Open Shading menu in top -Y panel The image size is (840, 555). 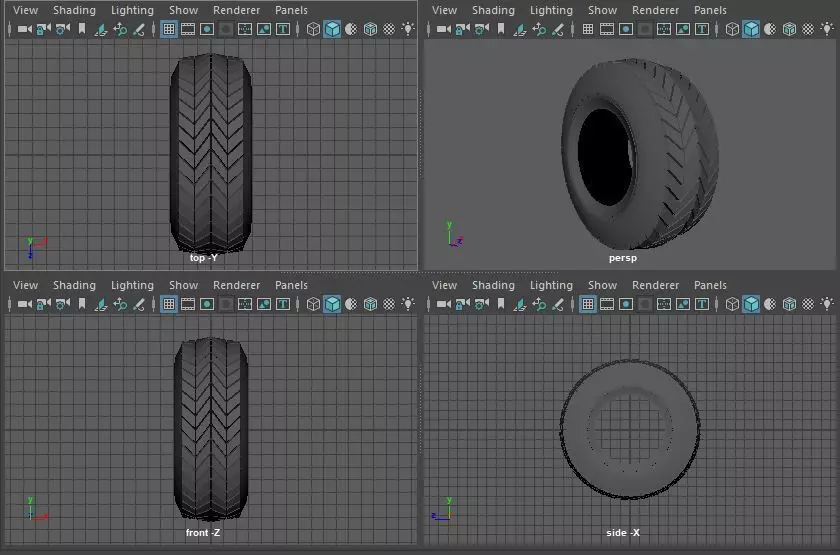pos(74,10)
